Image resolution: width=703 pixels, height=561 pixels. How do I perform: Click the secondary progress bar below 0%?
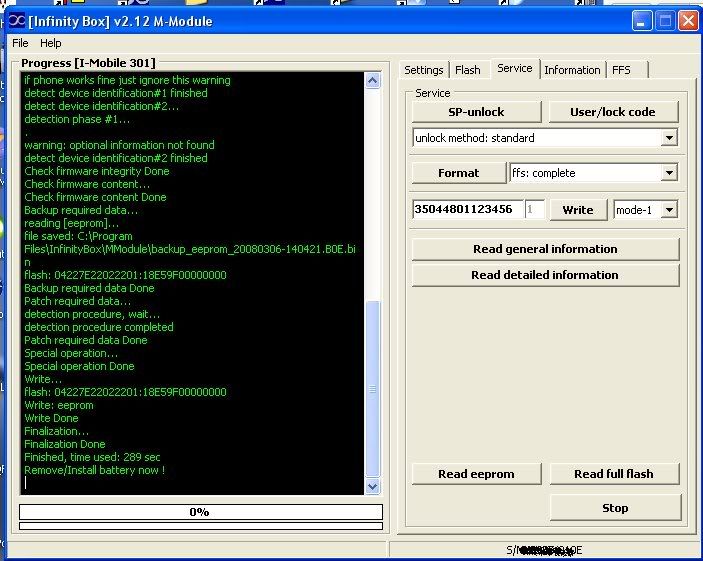tap(201, 526)
